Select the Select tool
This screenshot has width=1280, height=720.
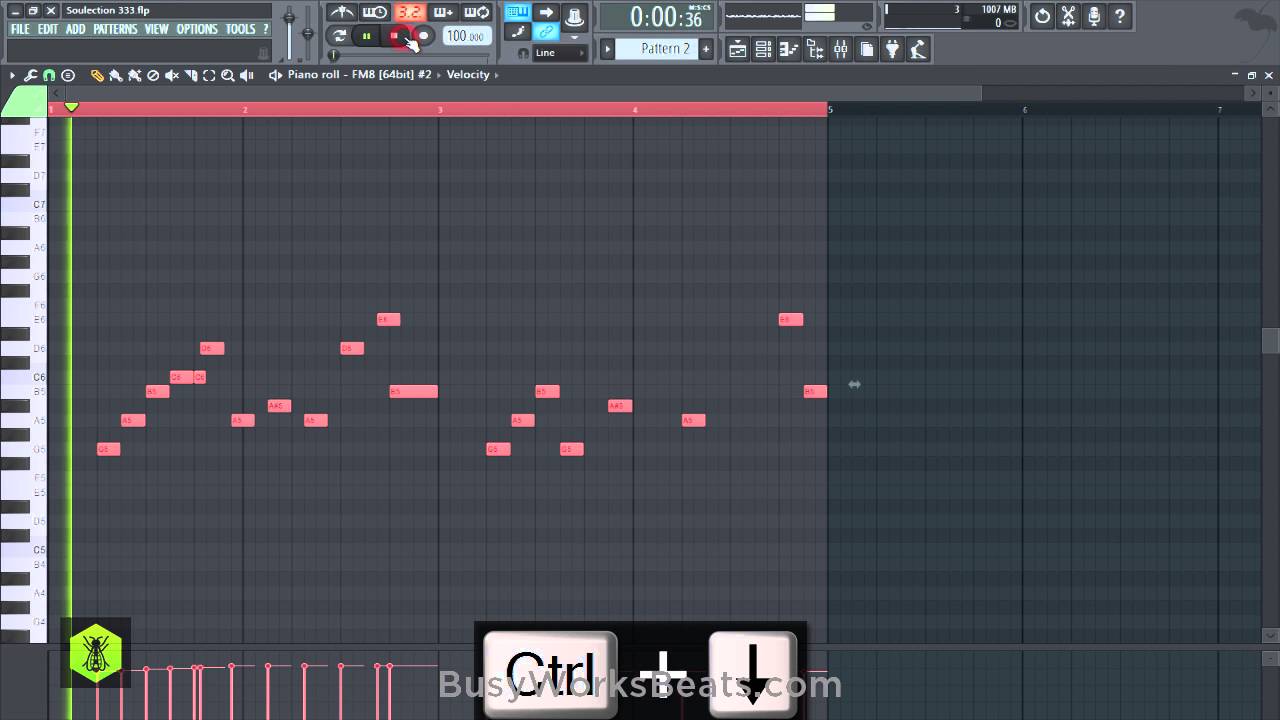click(x=209, y=75)
